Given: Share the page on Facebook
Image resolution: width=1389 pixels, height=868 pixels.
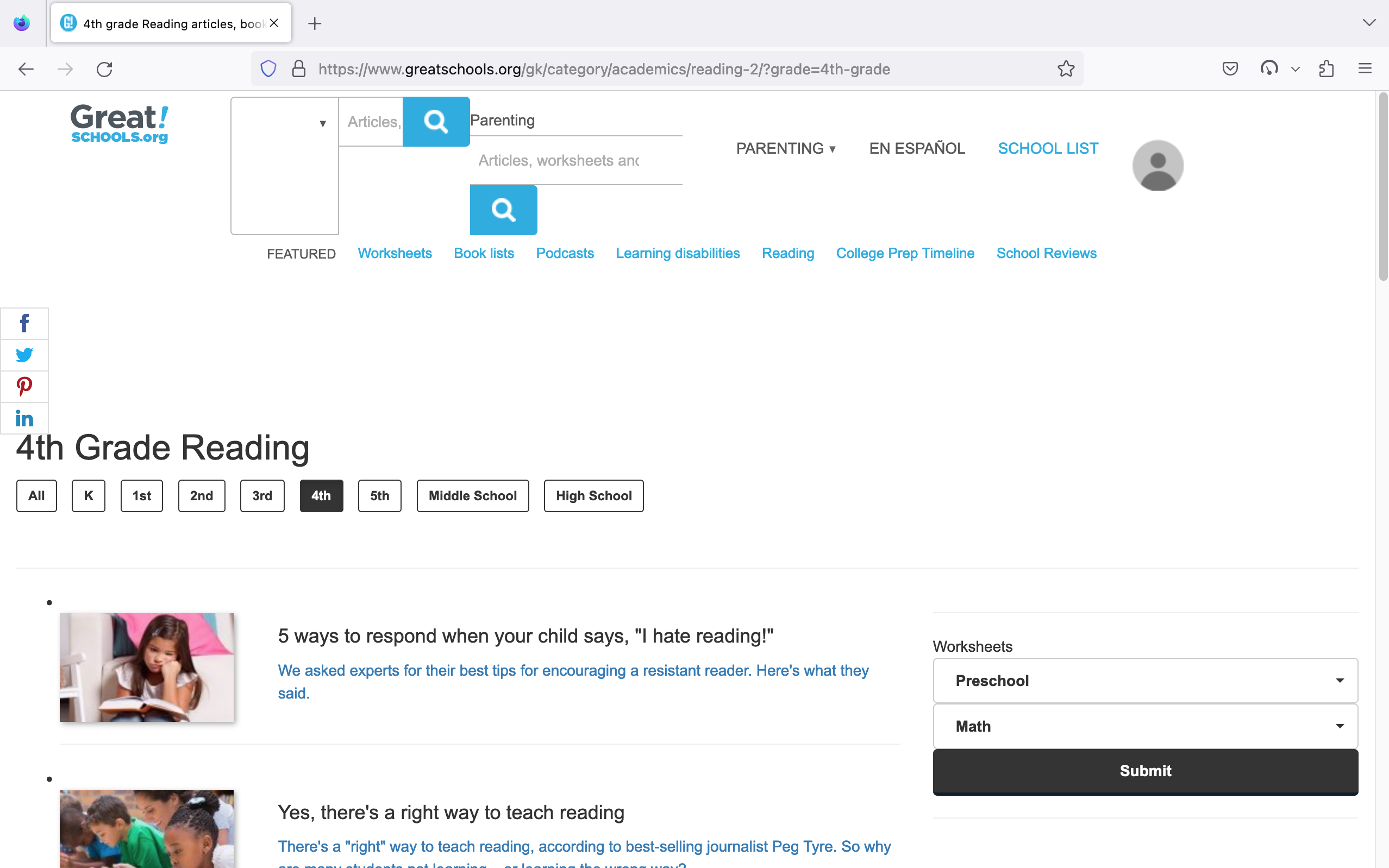Looking at the screenshot, I should point(24,323).
